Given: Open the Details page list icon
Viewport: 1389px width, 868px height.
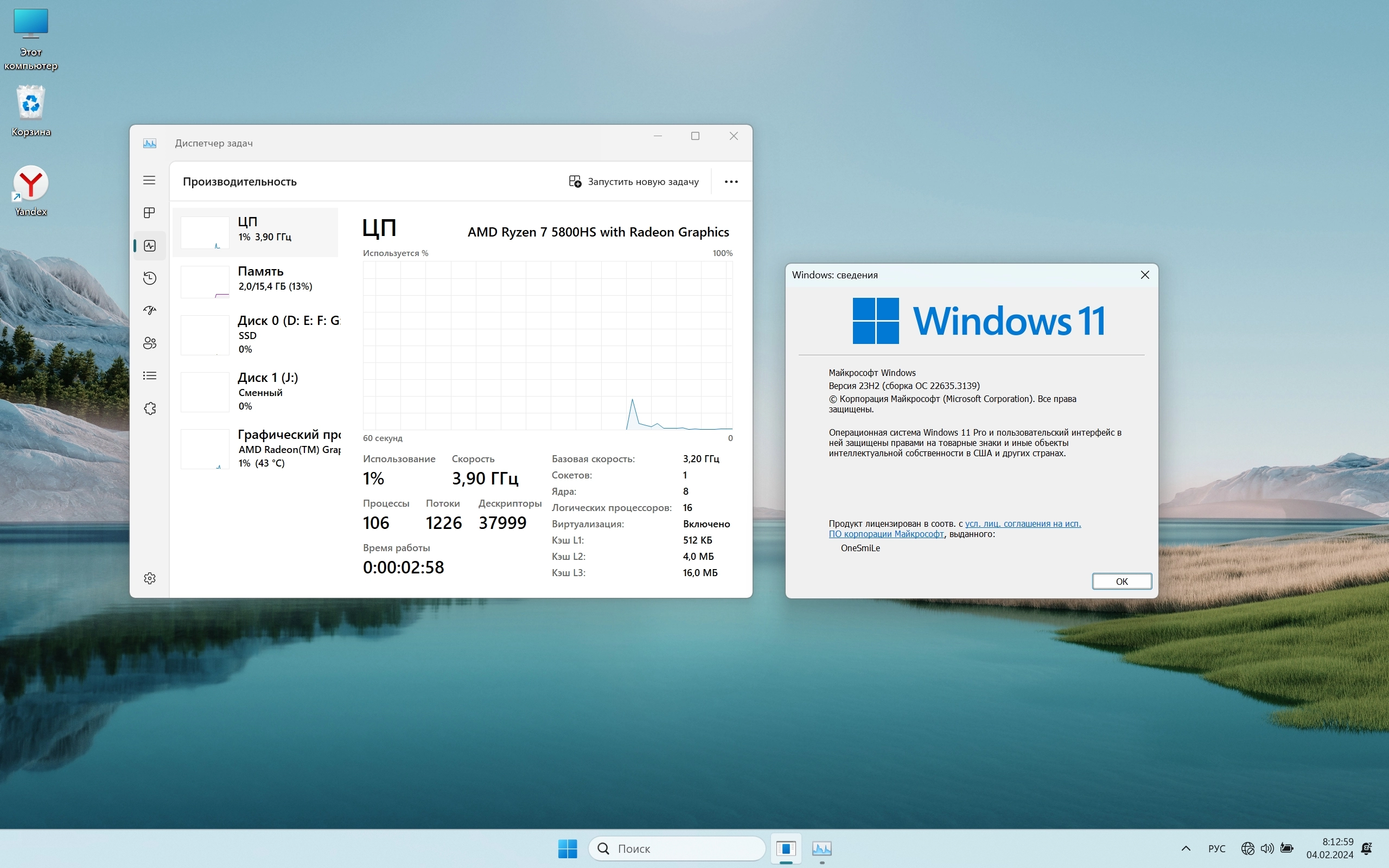Looking at the screenshot, I should (149, 376).
